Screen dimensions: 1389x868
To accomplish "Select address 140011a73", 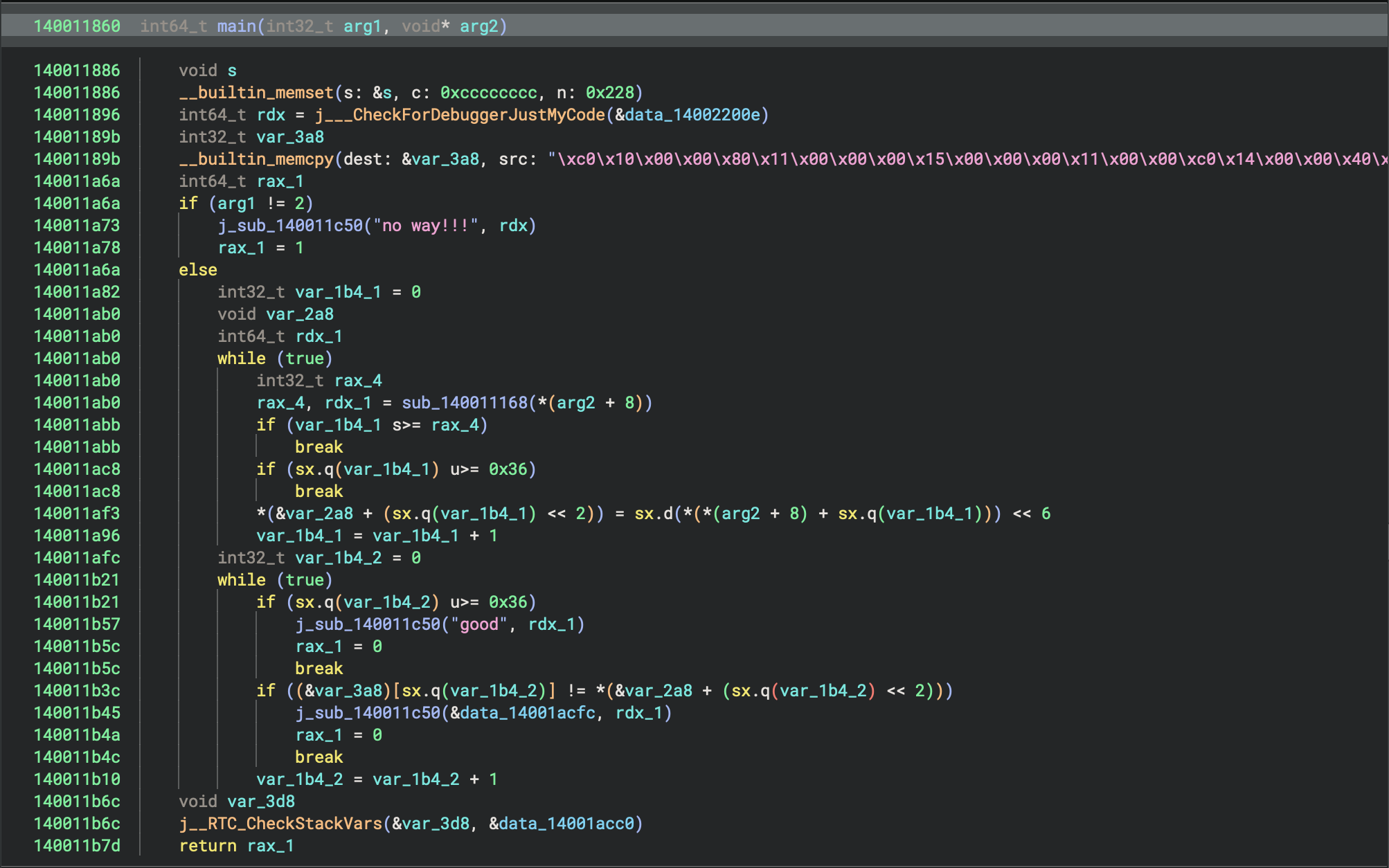I will (77, 226).
